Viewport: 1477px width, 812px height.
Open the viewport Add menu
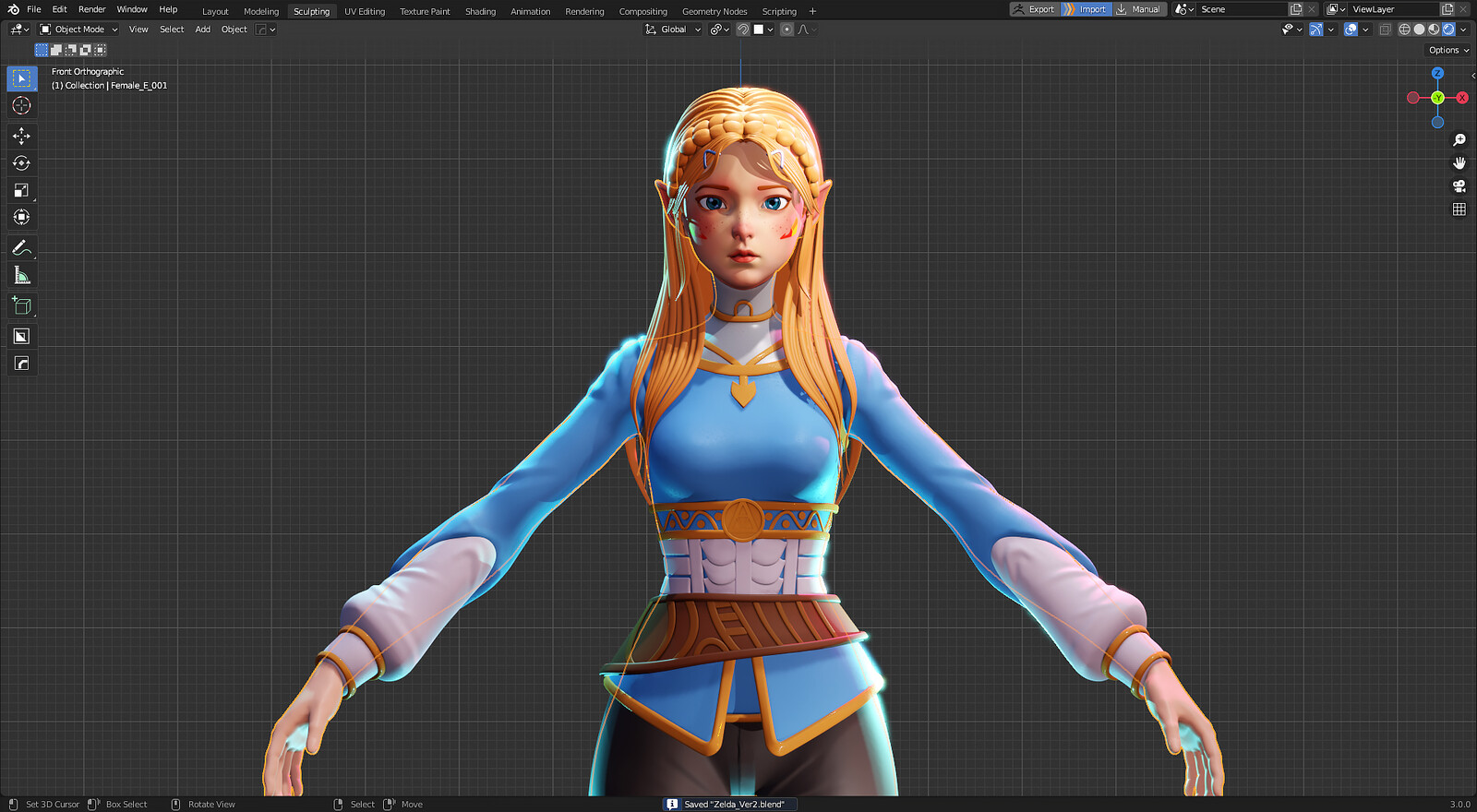203,30
